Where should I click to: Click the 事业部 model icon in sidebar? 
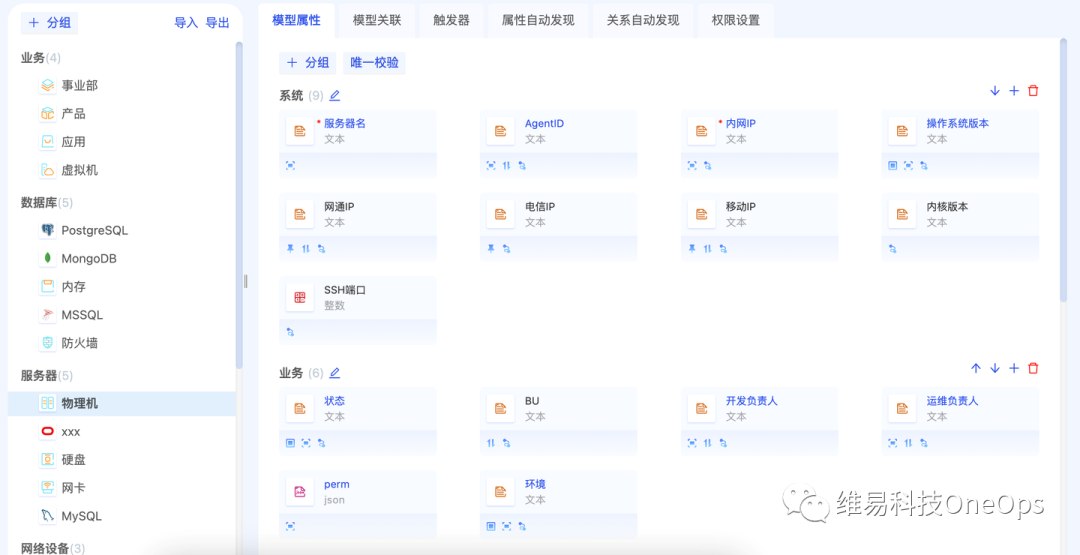click(48, 85)
